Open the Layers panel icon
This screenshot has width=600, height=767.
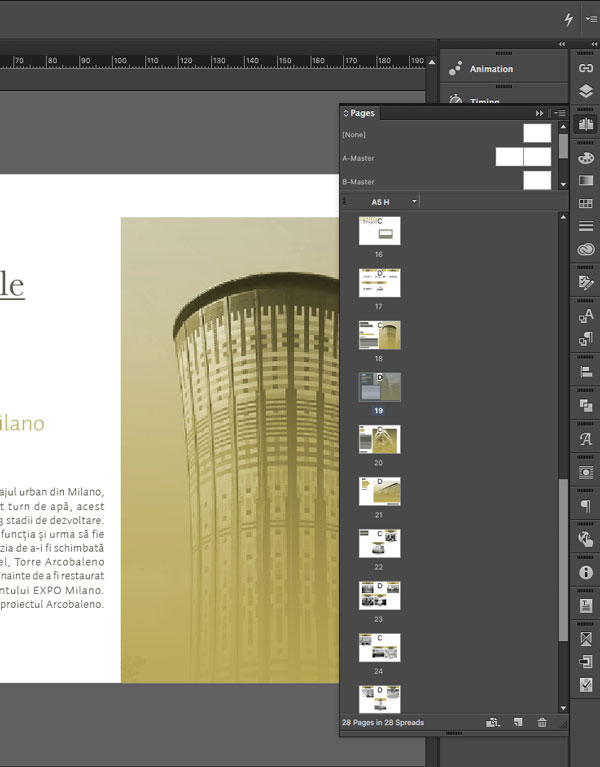(586, 91)
